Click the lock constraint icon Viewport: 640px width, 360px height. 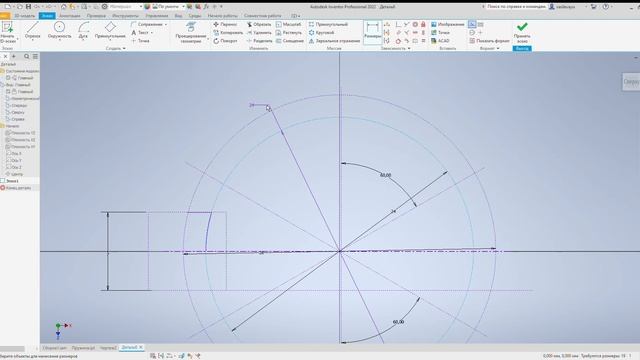click(423, 24)
